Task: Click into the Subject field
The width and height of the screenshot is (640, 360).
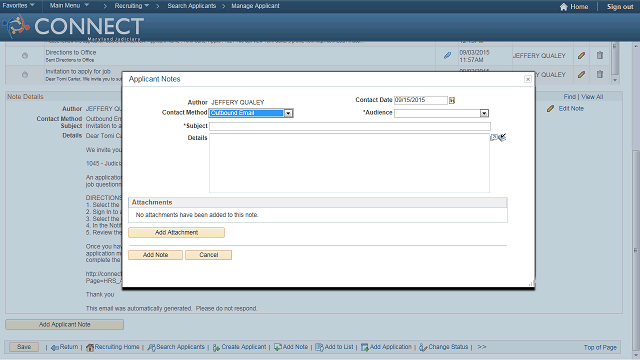Action: [x=350, y=126]
